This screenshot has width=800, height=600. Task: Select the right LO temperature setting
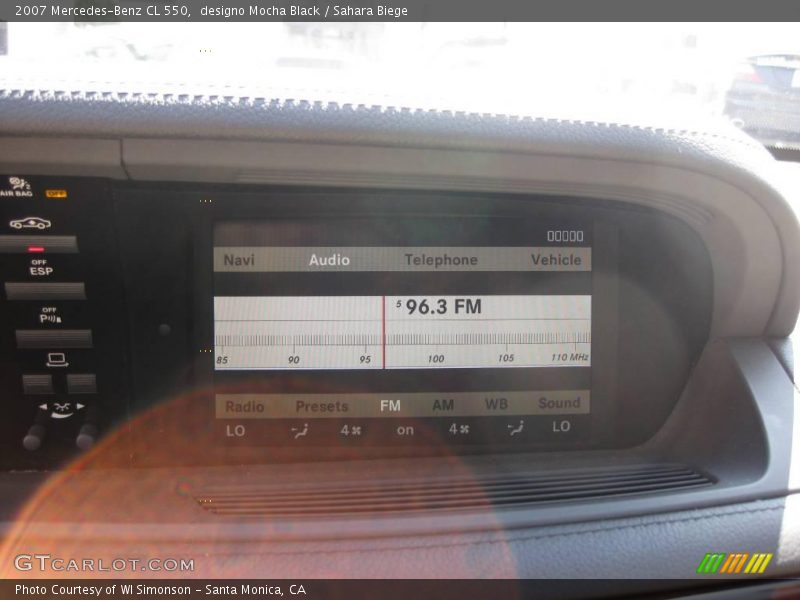tap(561, 427)
